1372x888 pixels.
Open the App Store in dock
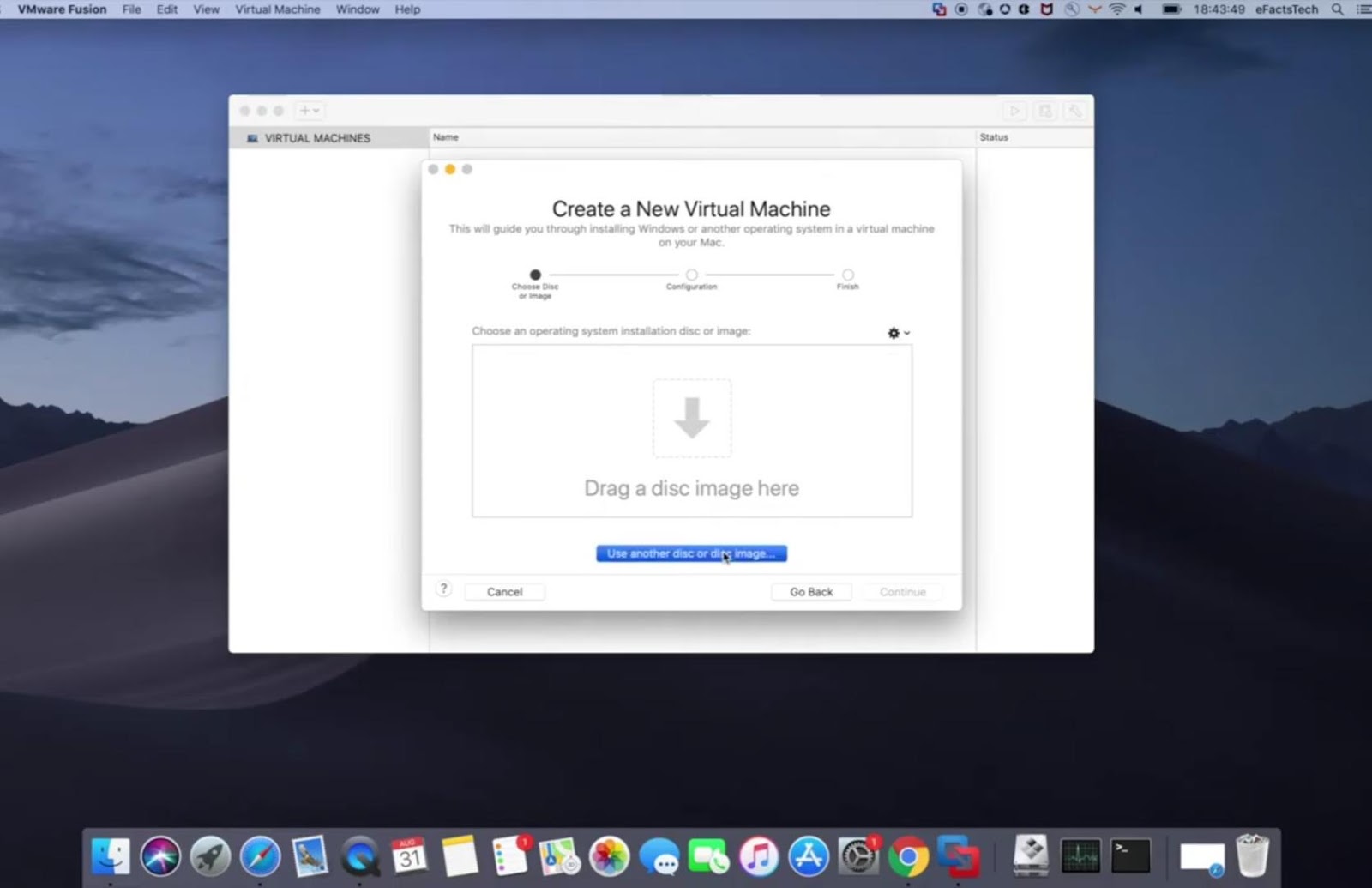point(809,855)
